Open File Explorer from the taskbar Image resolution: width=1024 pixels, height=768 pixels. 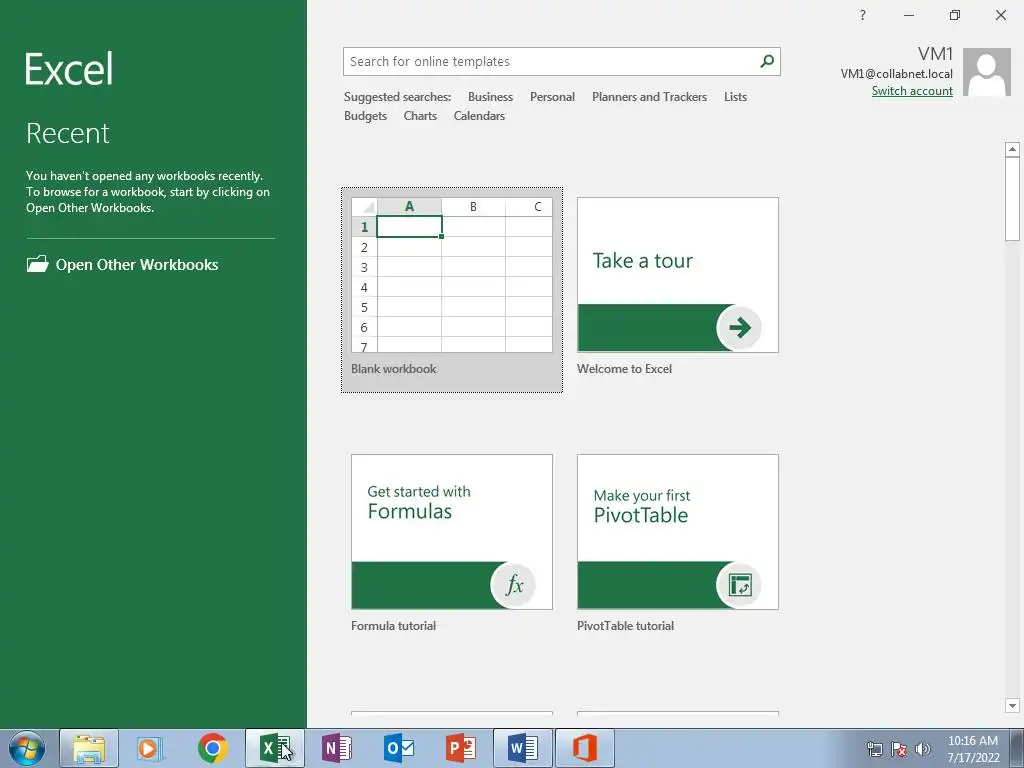(x=89, y=748)
